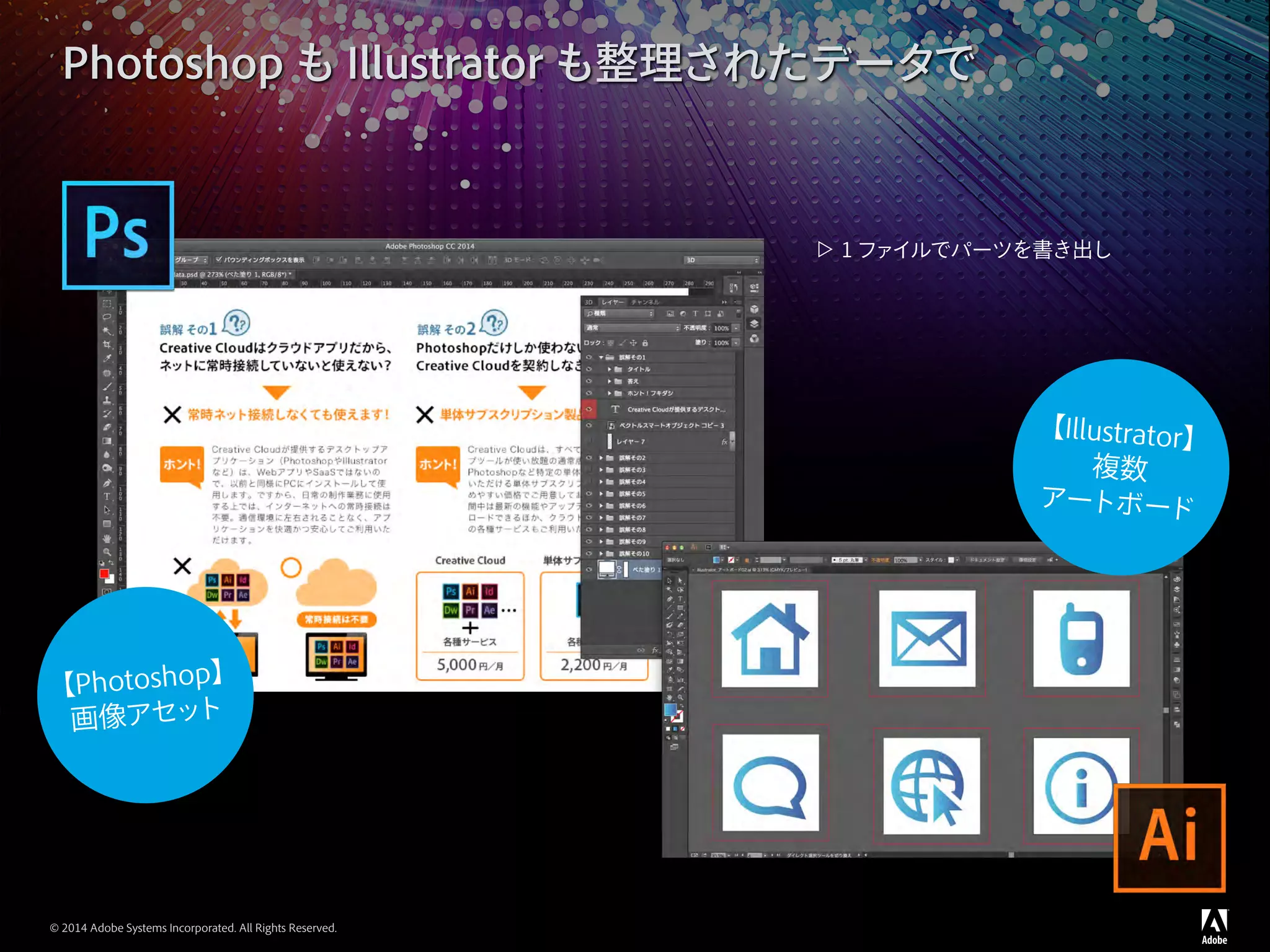Select Photoshop's Magic Wand tool

[107, 330]
